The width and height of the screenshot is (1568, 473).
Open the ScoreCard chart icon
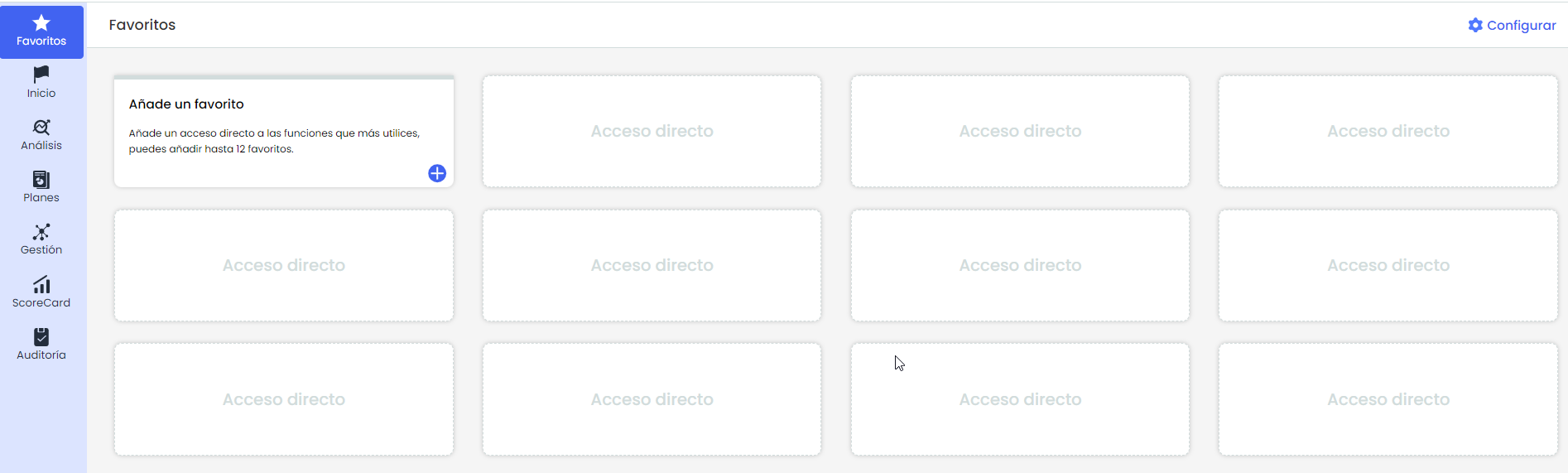41,285
